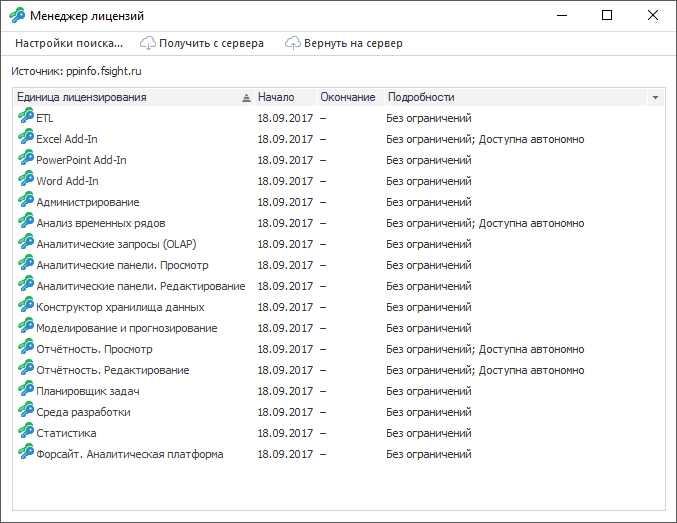This screenshot has width=677, height=523.
Task: Click the Word Add-In license key icon
Action: [x=26, y=180]
